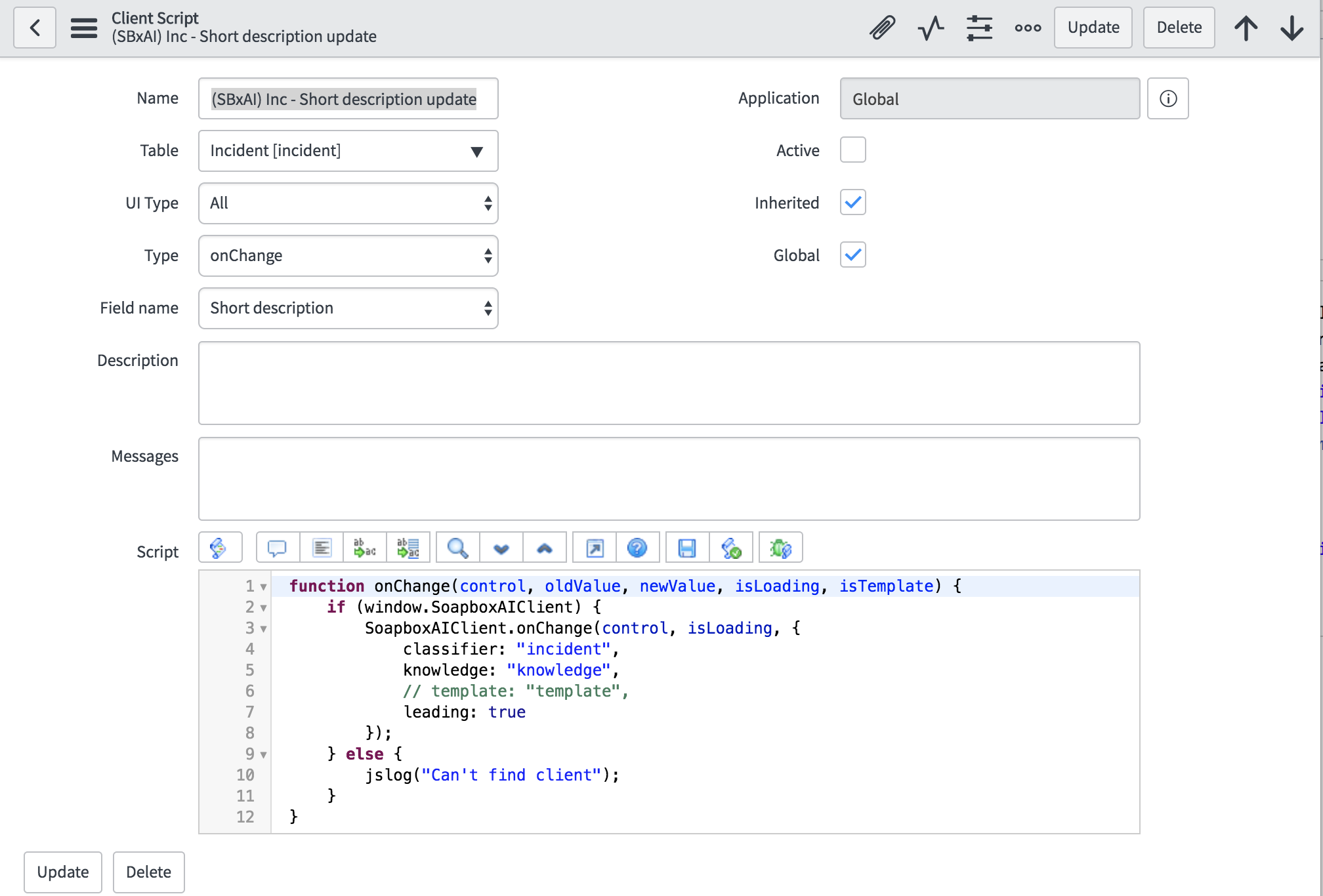The height and width of the screenshot is (896, 1323).
Task: Format code in the script editor
Action: click(x=322, y=548)
